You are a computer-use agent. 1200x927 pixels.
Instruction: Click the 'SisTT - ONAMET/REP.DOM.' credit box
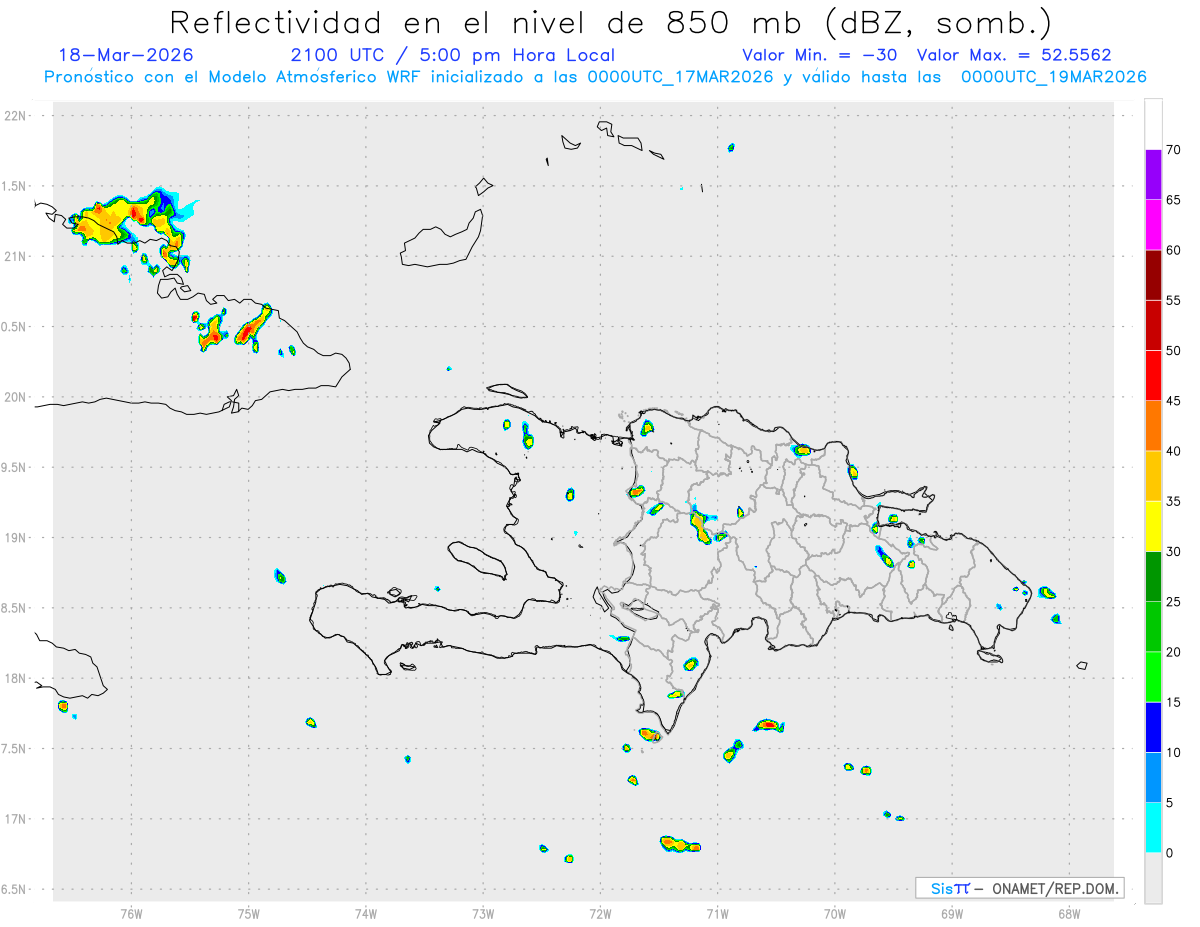coord(1019,888)
